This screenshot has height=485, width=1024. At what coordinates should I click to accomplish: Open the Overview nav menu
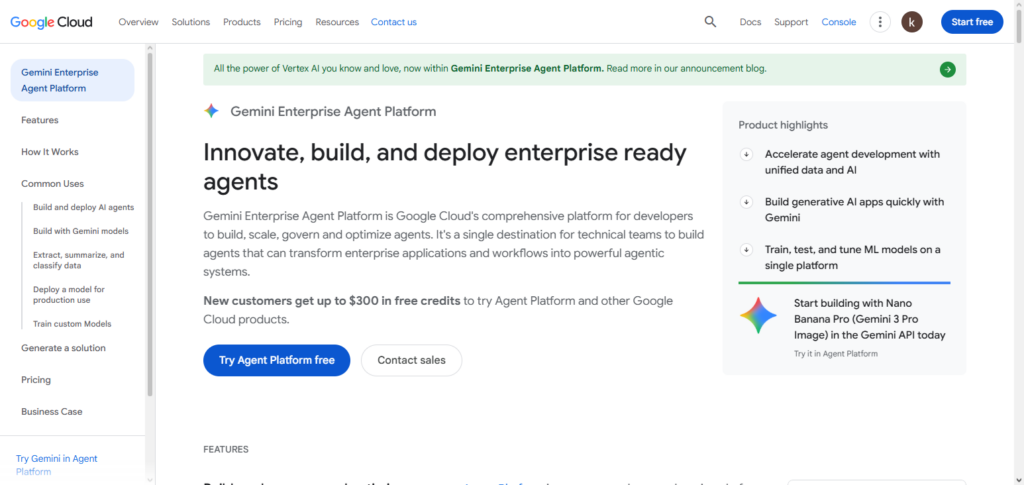138,22
